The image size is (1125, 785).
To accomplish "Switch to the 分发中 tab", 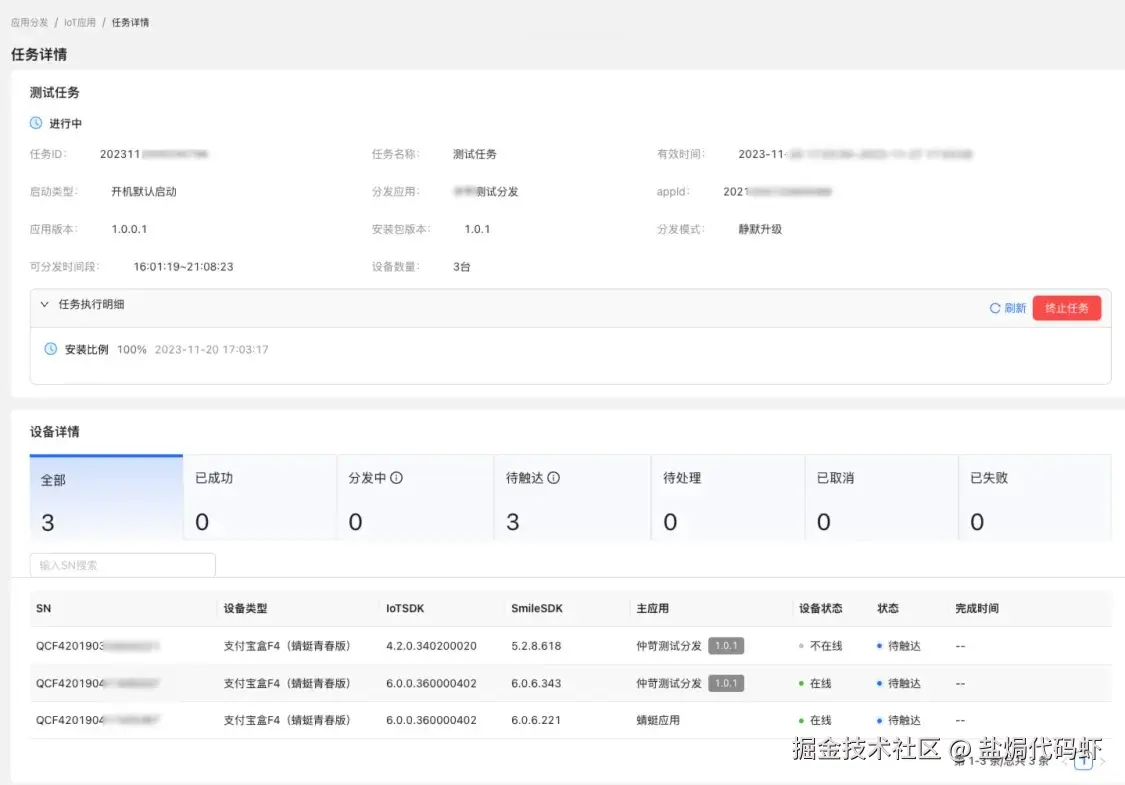I will (x=415, y=497).
